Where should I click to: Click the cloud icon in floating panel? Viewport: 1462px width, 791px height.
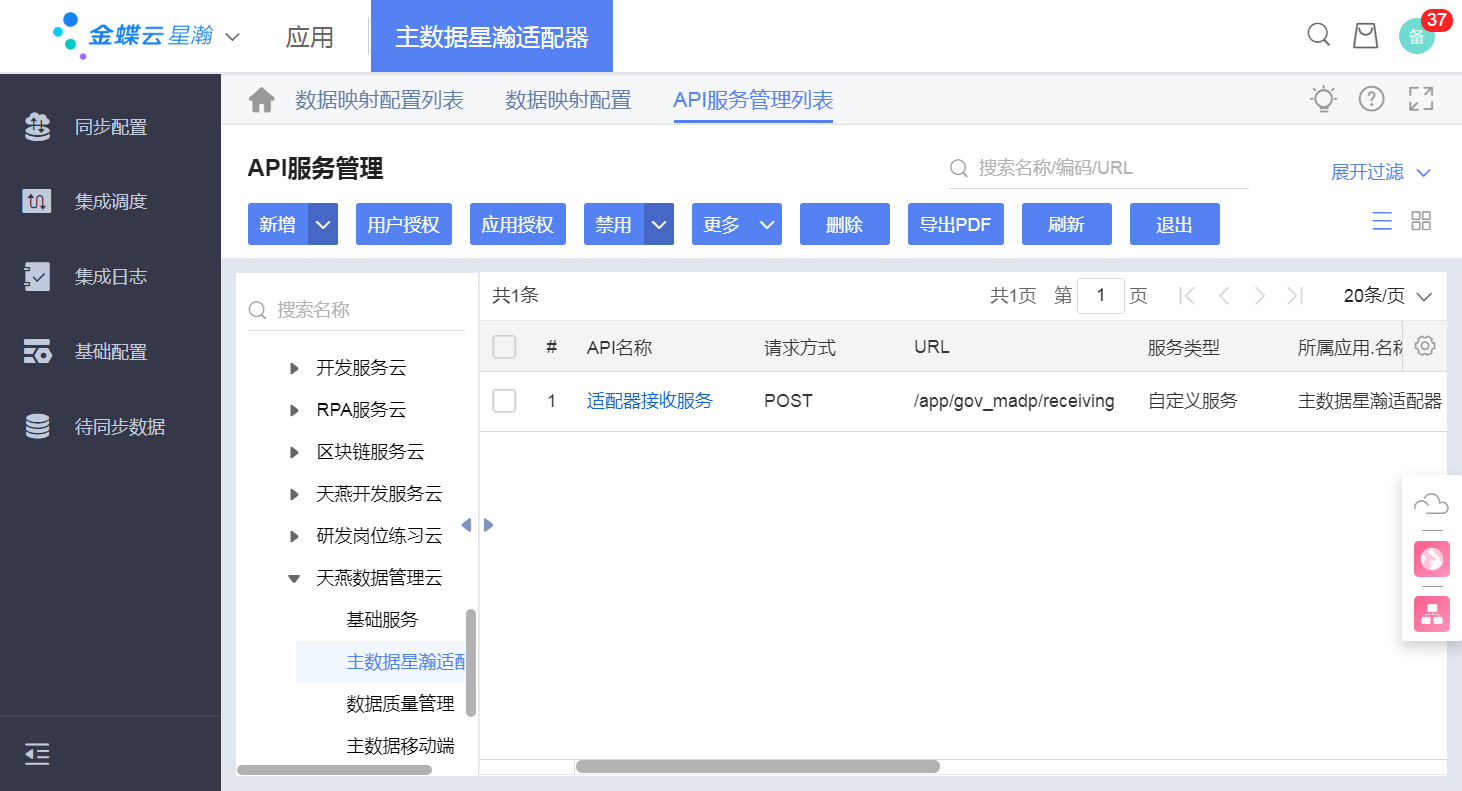[1431, 503]
